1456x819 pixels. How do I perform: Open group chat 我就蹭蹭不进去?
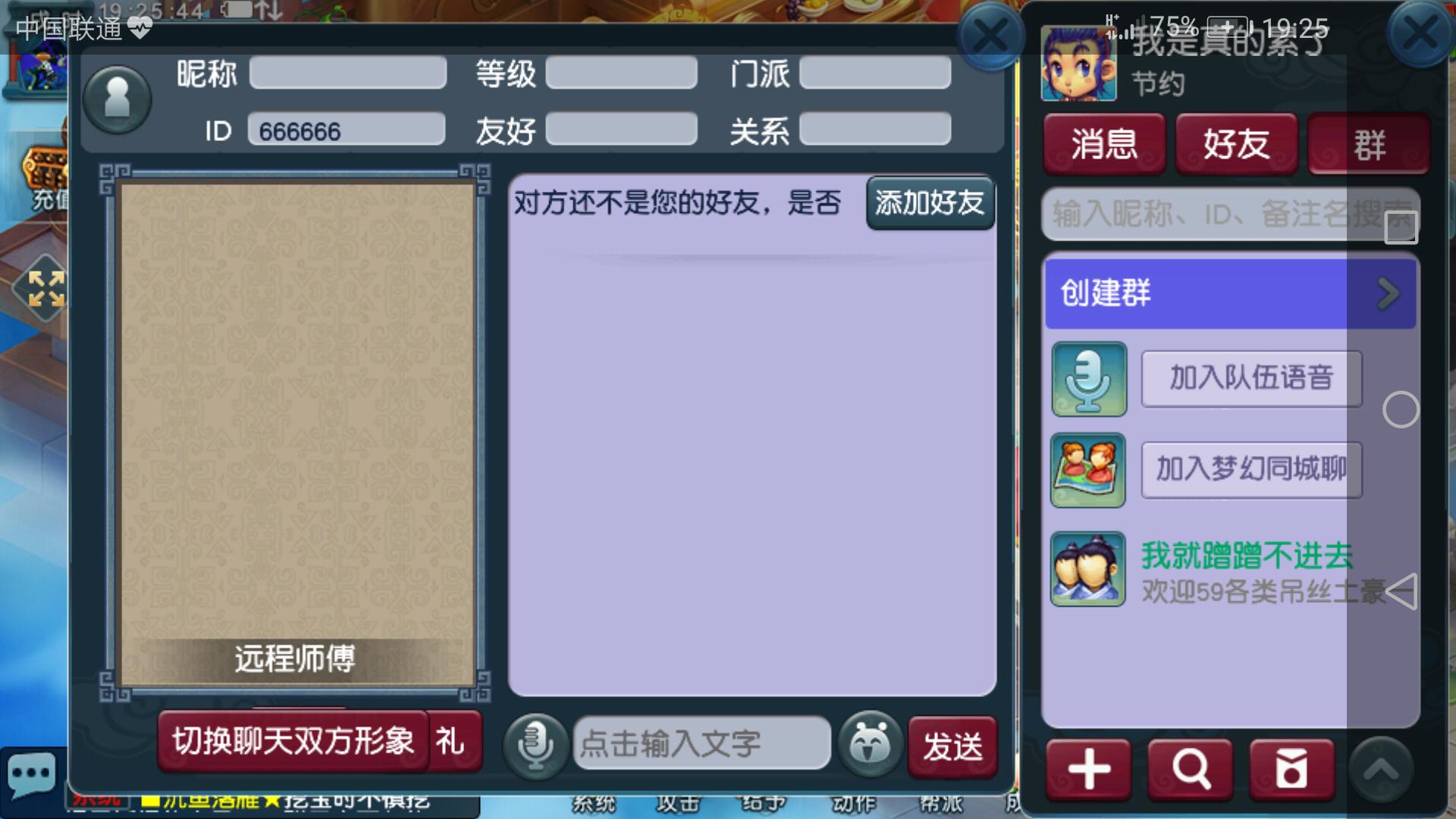1232,570
